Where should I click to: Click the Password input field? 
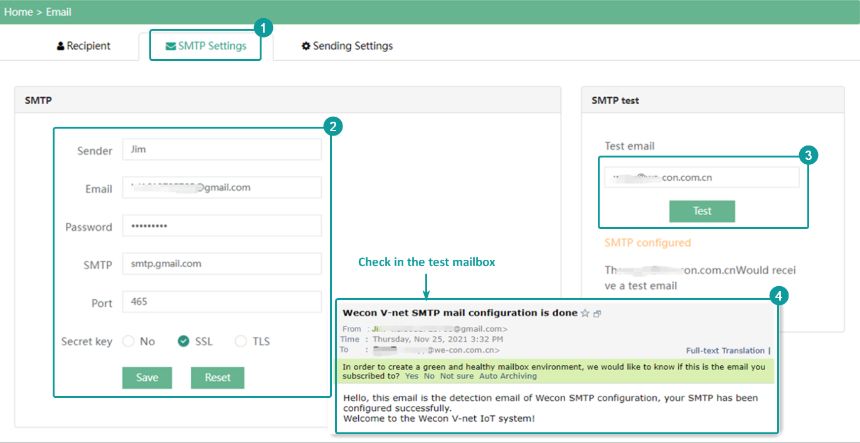(x=222, y=226)
